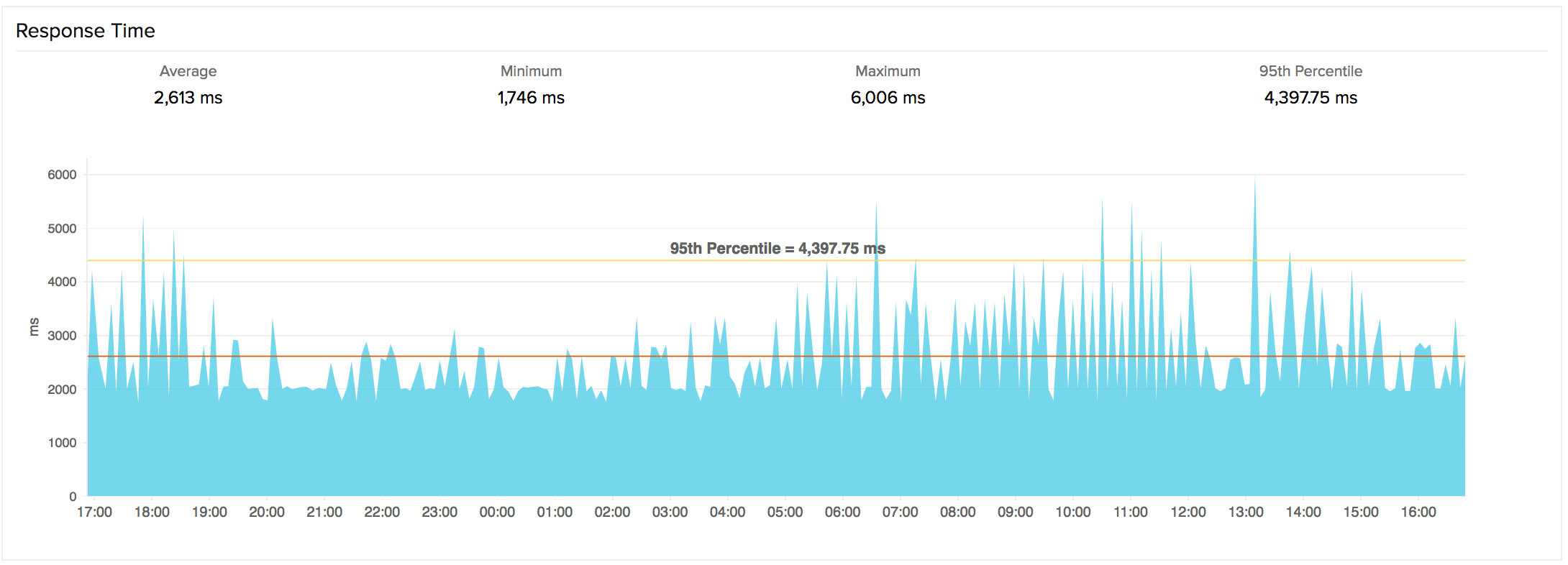Select the 3000 y-axis value label
1568x565 pixels.
pyautogui.click(x=62, y=336)
